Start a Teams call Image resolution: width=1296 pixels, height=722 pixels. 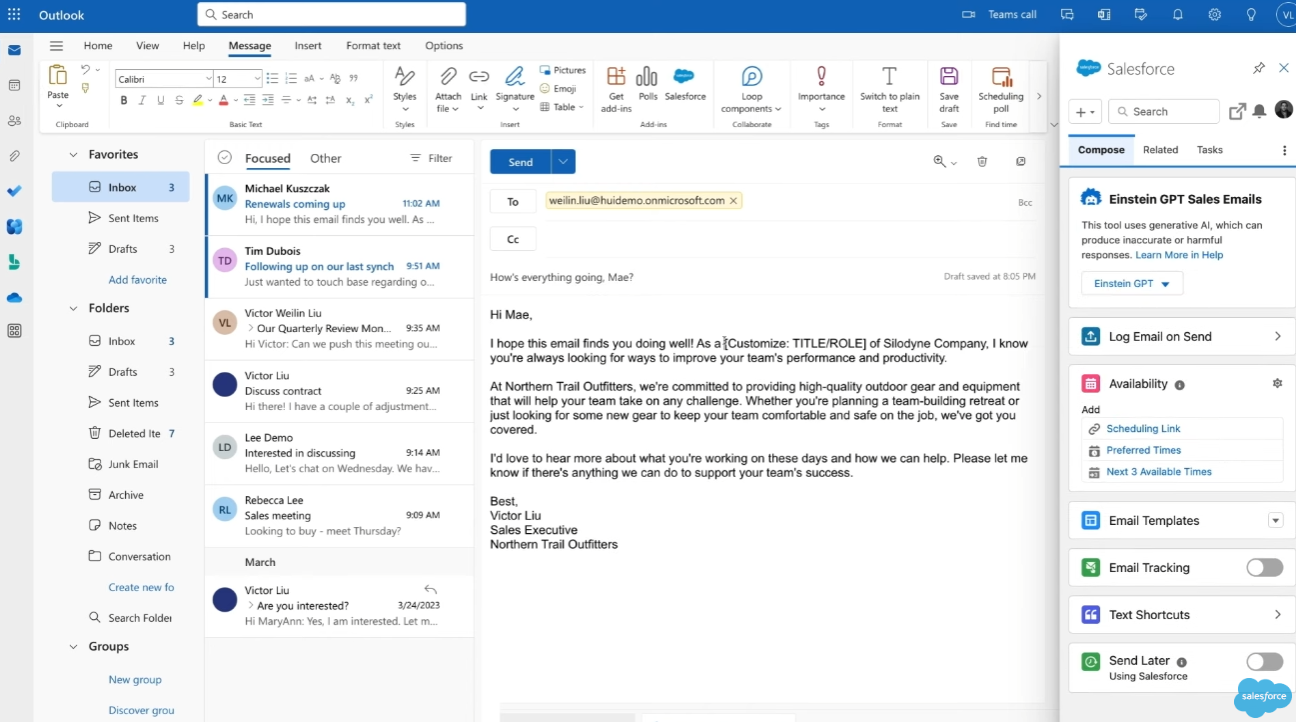998,14
